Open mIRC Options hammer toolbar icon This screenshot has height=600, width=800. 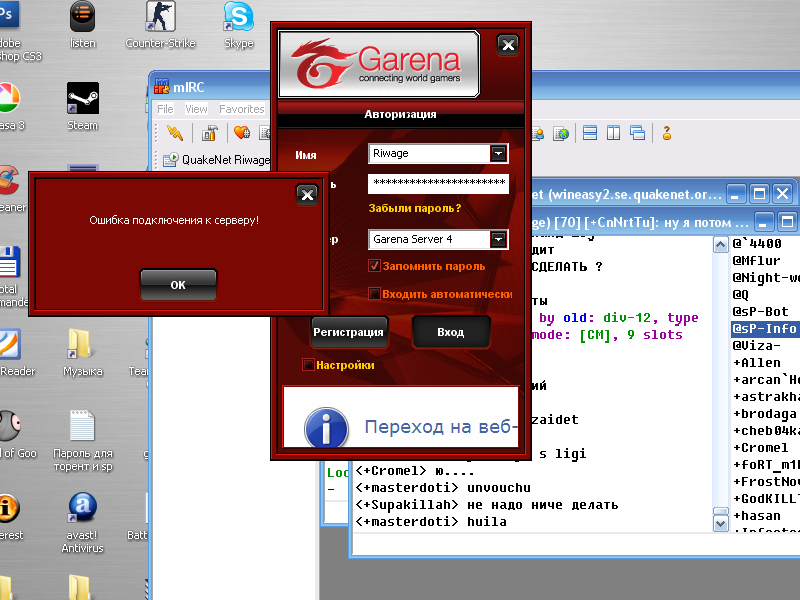click(209, 133)
